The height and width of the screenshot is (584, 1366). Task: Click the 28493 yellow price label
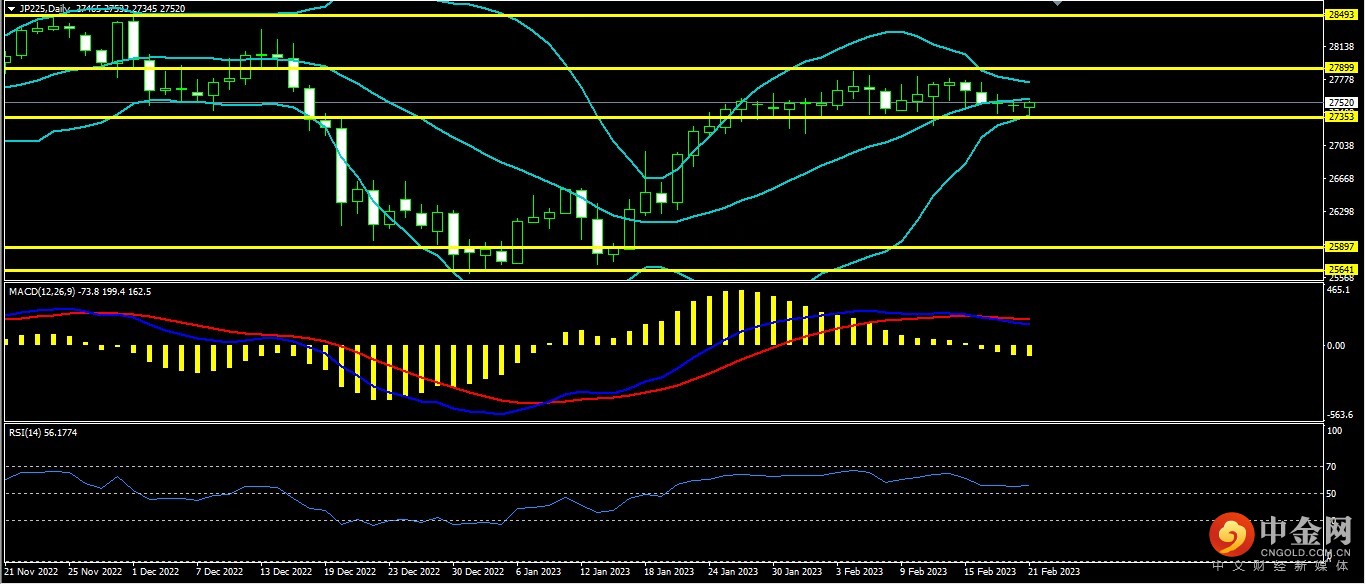tap(1340, 15)
